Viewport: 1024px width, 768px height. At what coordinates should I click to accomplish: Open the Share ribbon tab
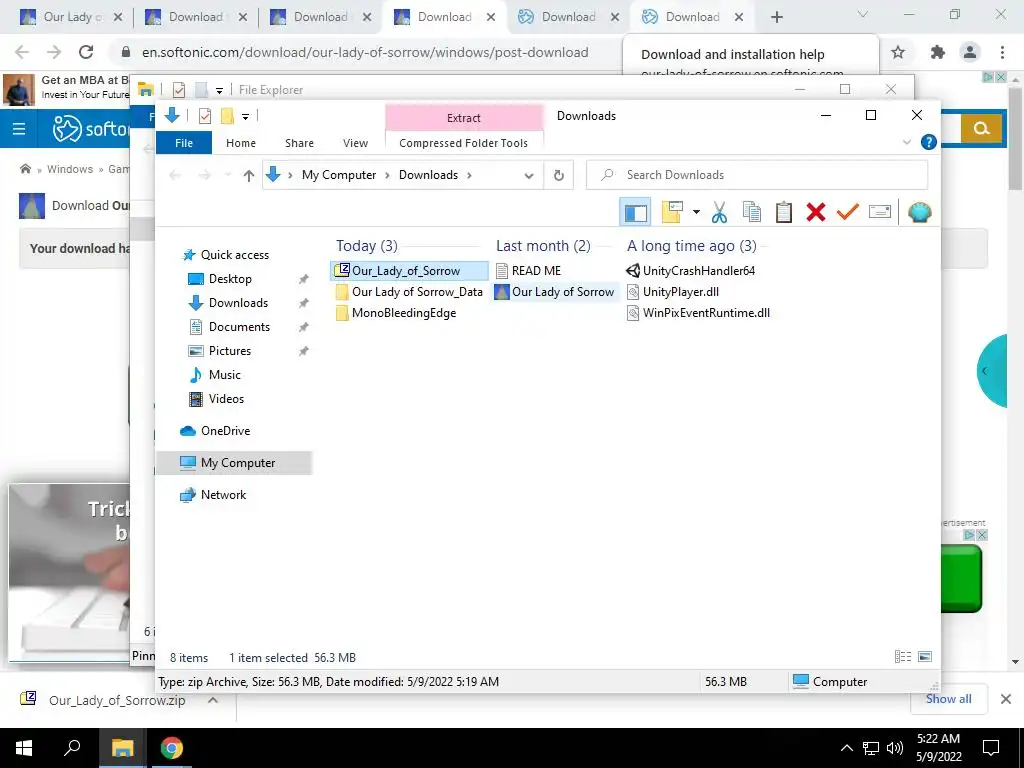pos(299,143)
